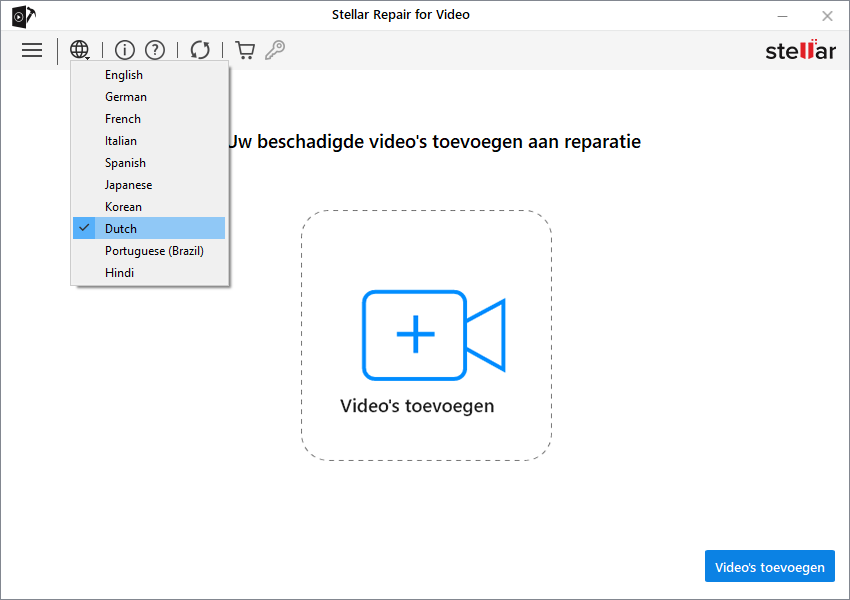Select Hindi from the language menu
Viewport: 850px width, 600px height.
(x=149, y=273)
